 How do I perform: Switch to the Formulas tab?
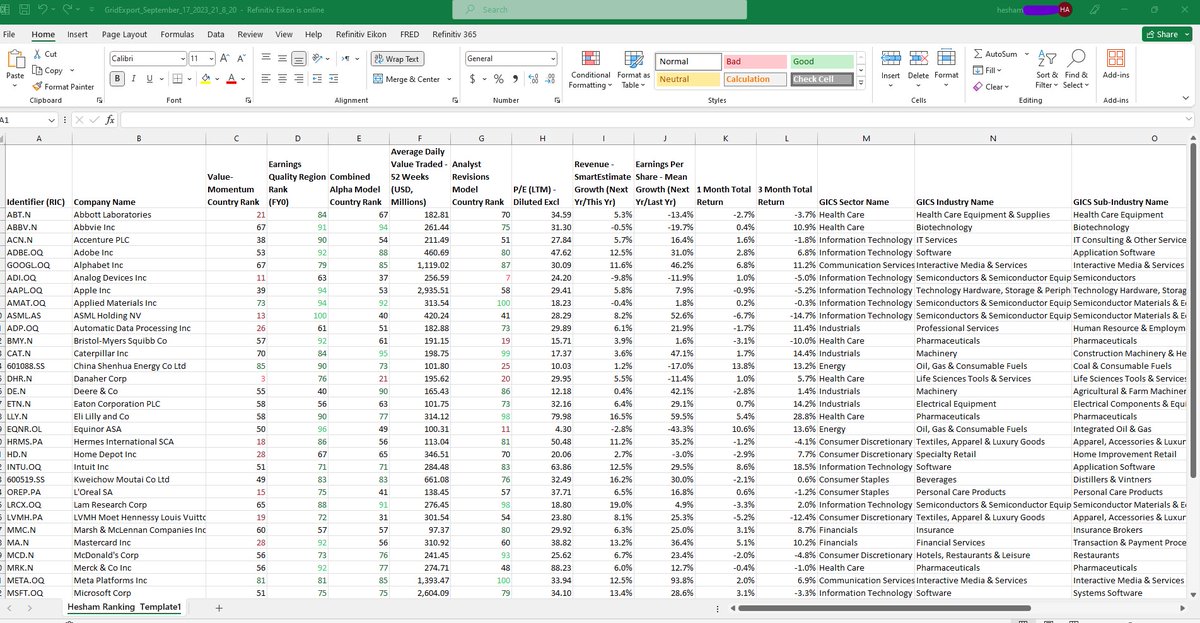click(x=177, y=34)
